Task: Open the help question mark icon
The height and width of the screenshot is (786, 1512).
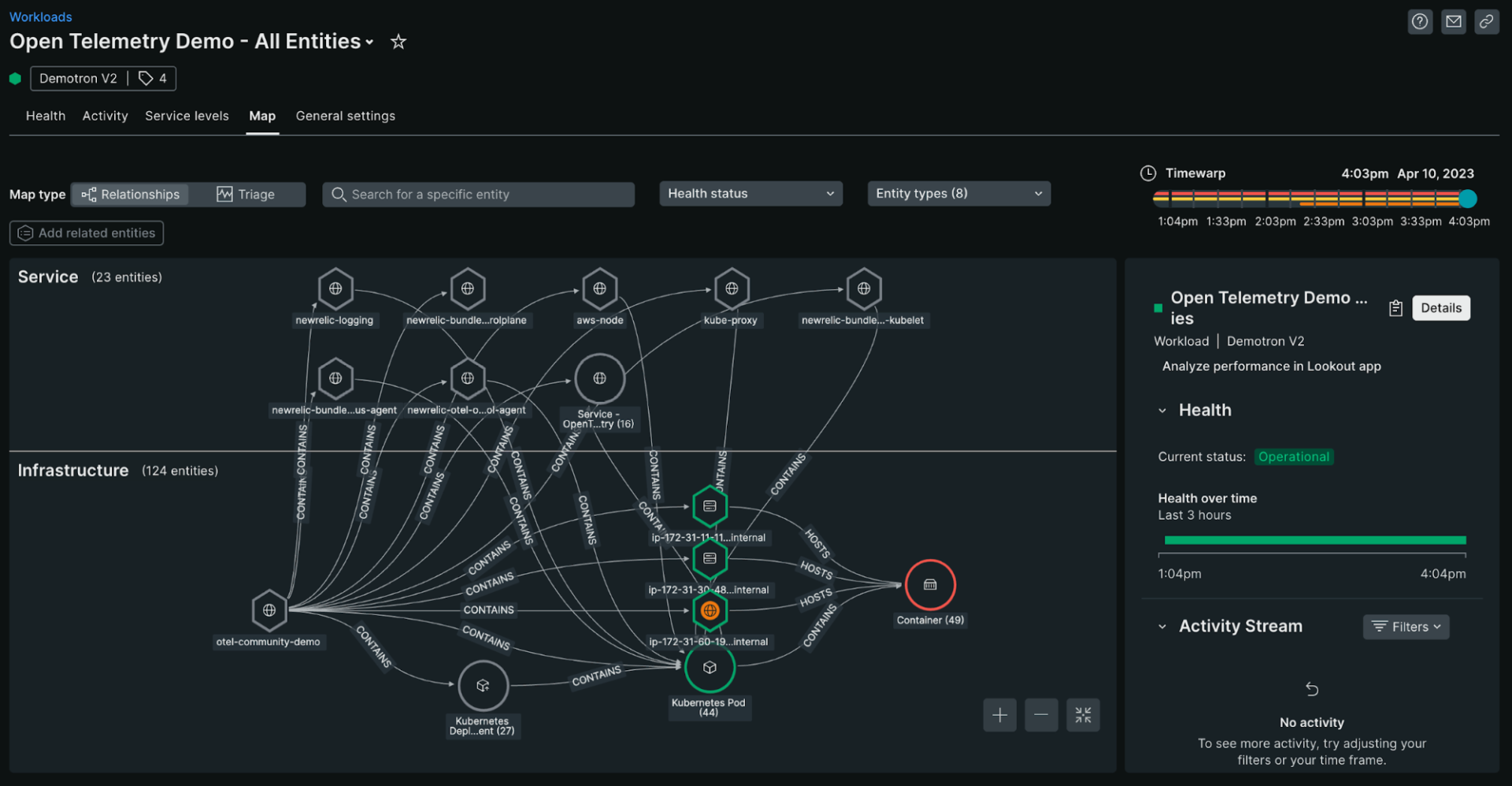Action: coord(1420,22)
